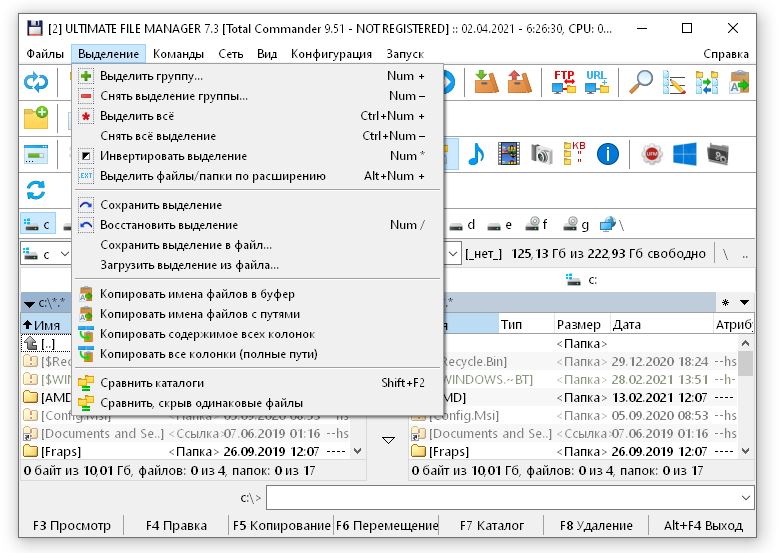Screen dimensions: 783x553
Task: Click the blue information icon
Action: pyautogui.click(x=607, y=154)
